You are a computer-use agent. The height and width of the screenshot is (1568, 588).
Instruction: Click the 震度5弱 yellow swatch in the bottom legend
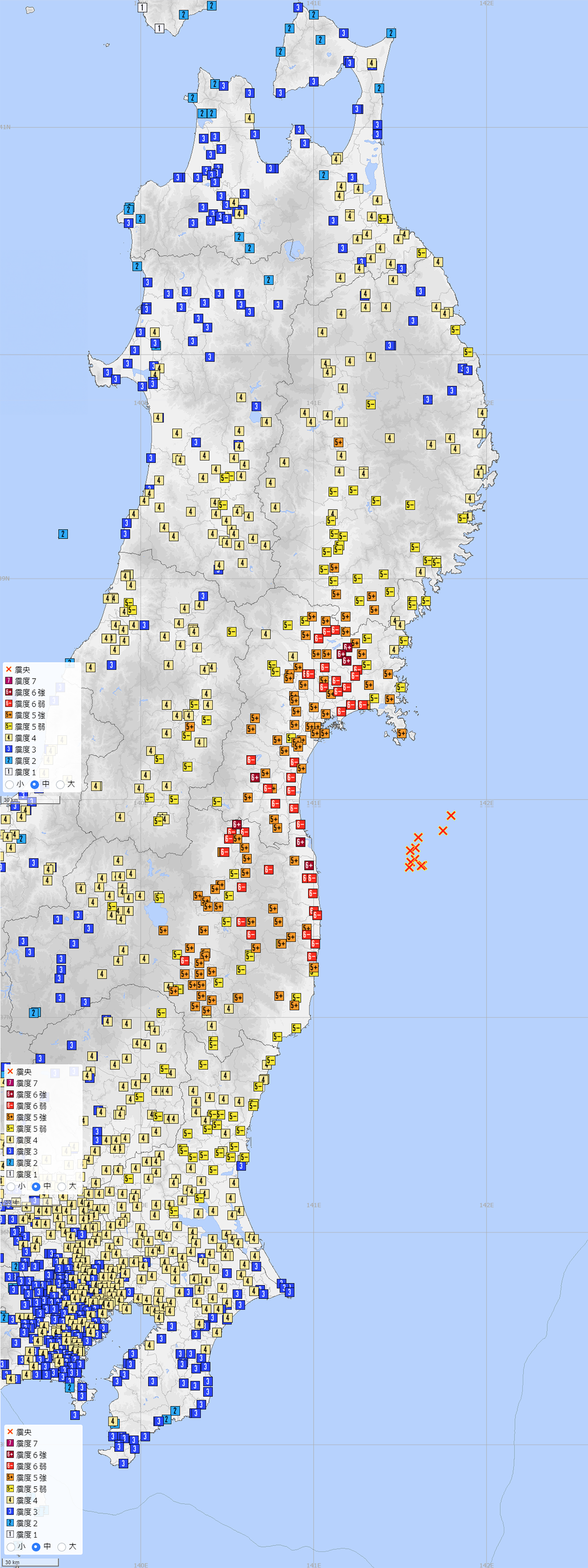tap(10, 1489)
